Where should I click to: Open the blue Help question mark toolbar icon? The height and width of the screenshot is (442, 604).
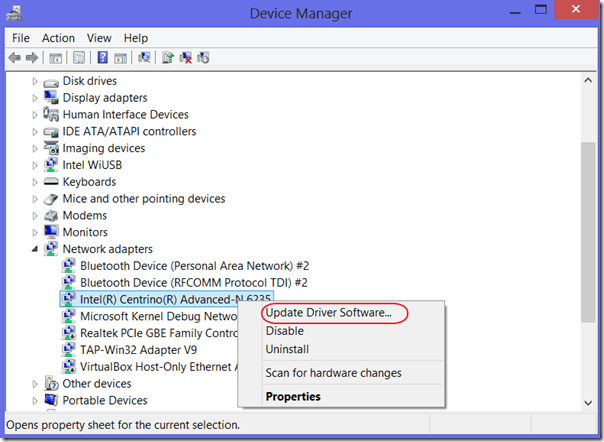(102, 58)
